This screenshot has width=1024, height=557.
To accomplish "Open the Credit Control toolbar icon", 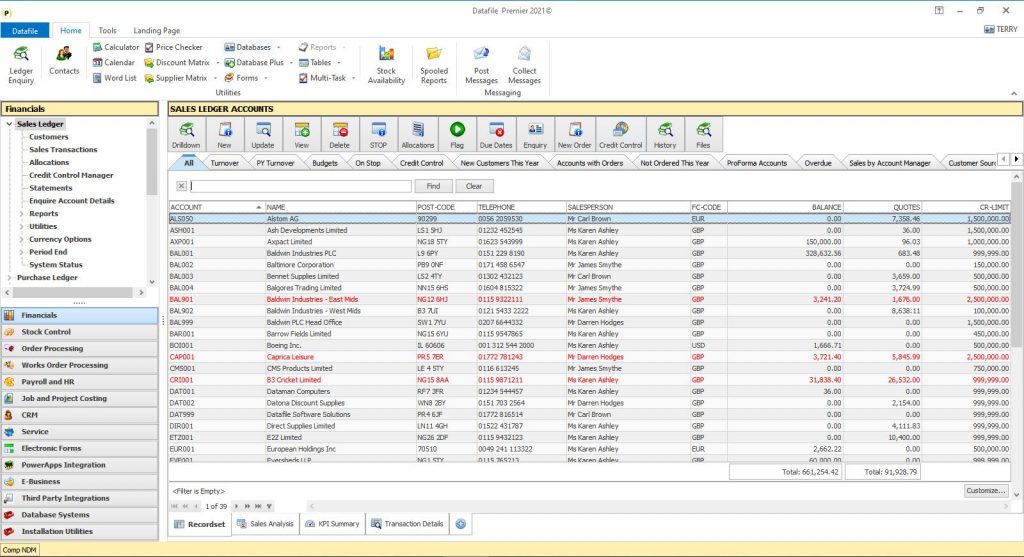I will [x=620, y=135].
